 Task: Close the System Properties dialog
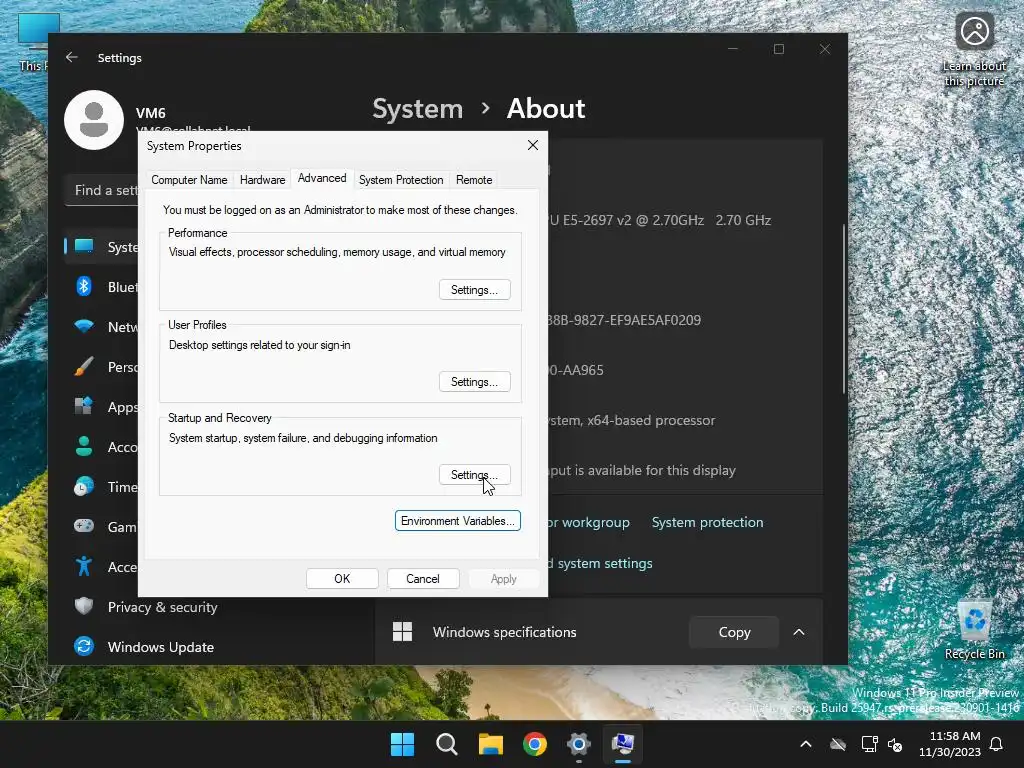pyautogui.click(x=533, y=145)
